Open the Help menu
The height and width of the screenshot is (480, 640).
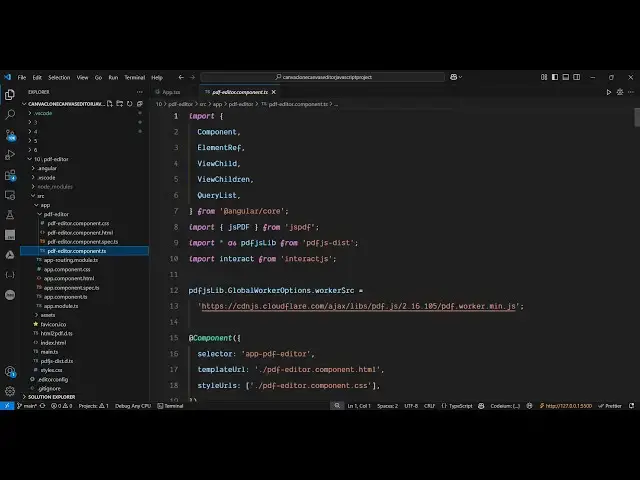(157, 77)
